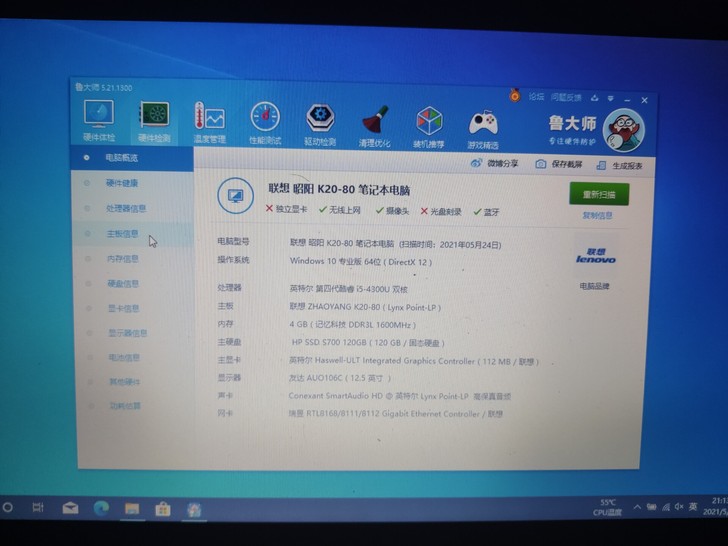Click RTL8168 Gigabit Ethernet Controller text
The height and width of the screenshot is (546, 728).
pos(396,413)
